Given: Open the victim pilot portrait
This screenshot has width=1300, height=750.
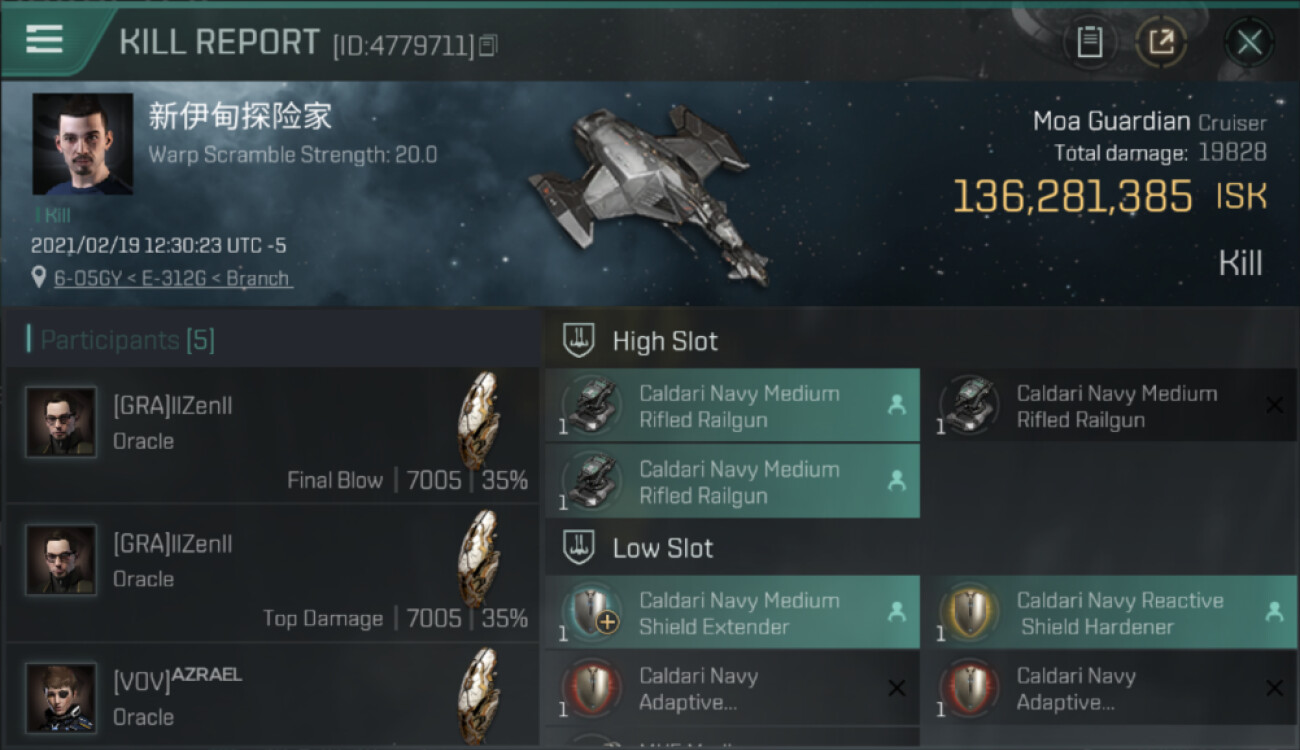Looking at the screenshot, I should click(x=82, y=144).
